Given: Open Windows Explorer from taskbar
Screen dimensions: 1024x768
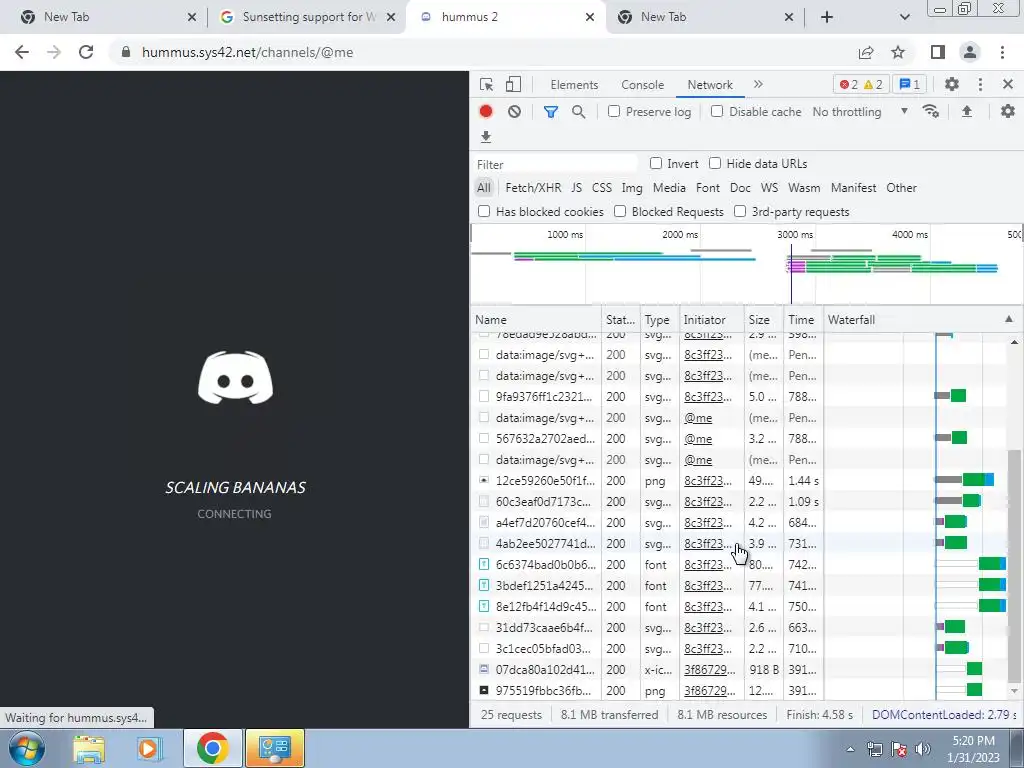Looking at the screenshot, I should pyautogui.click(x=89, y=749).
